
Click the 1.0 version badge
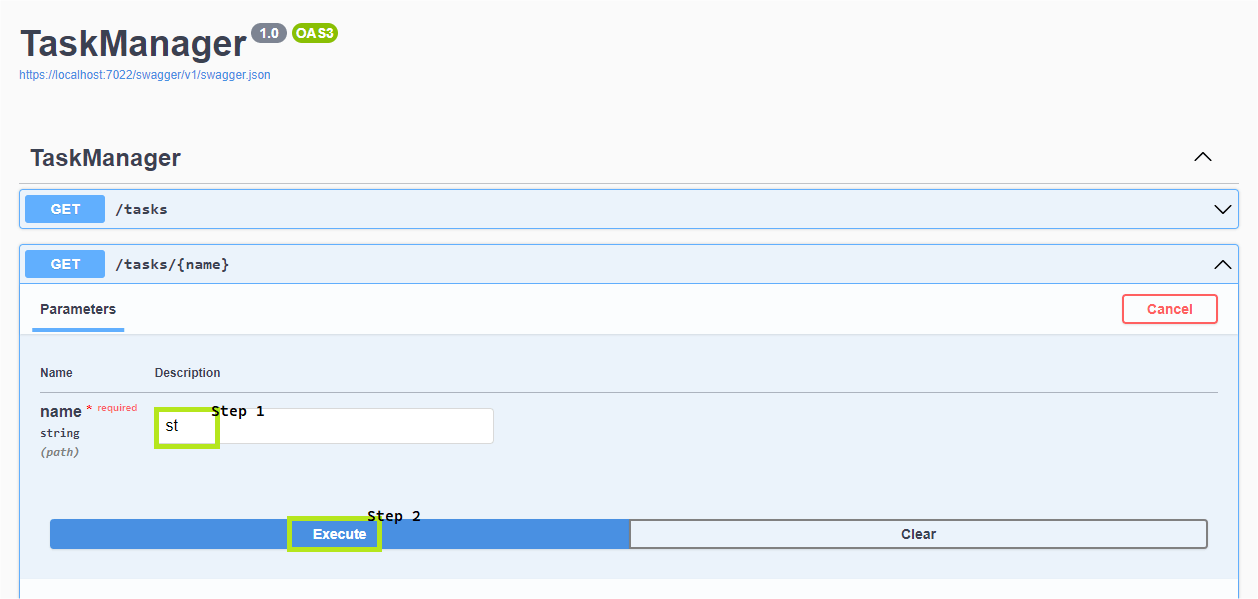click(269, 33)
